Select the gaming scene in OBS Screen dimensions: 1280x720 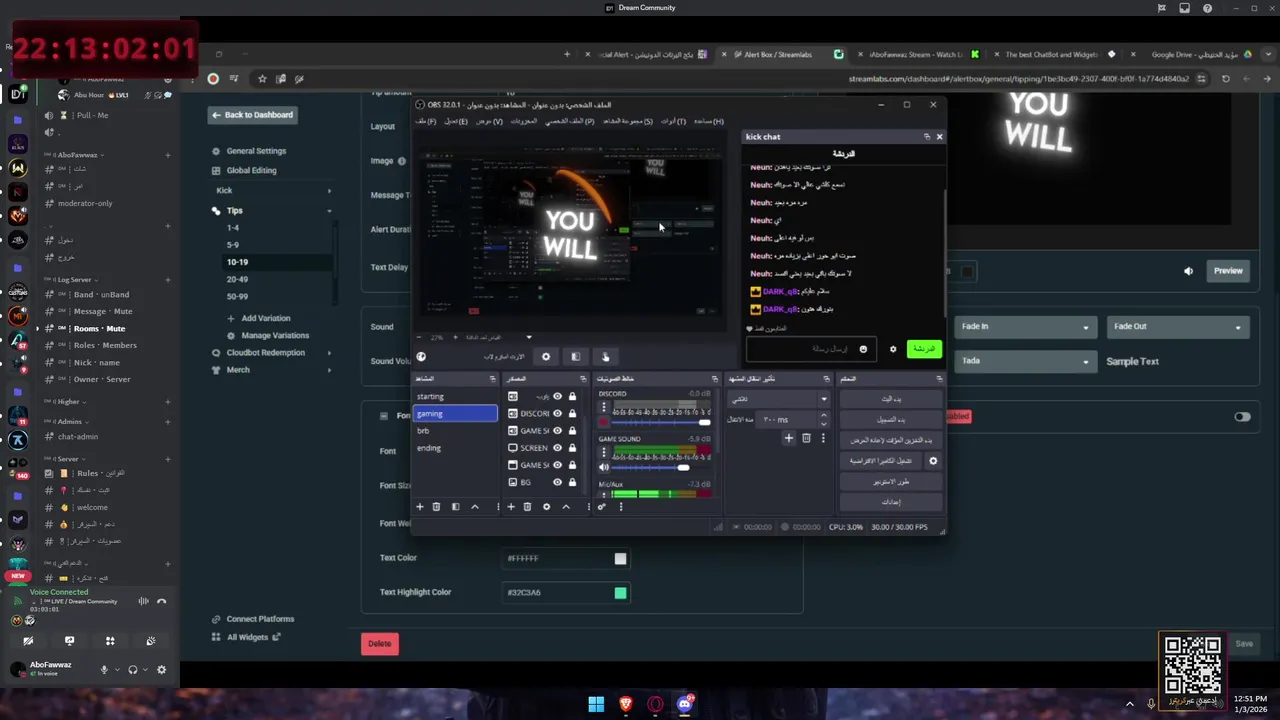455,414
